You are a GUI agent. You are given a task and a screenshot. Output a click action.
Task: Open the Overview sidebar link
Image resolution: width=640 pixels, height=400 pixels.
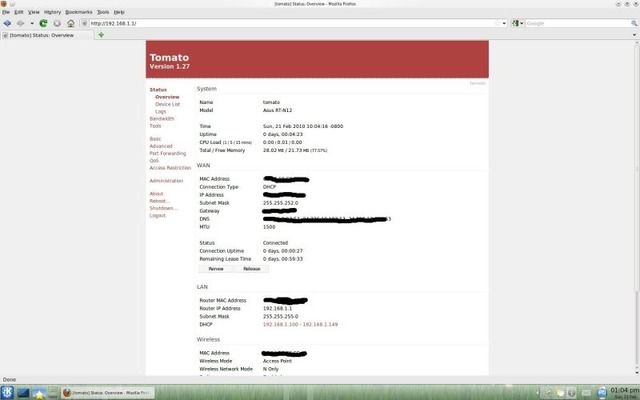pyautogui.click(x=167, y=97)
